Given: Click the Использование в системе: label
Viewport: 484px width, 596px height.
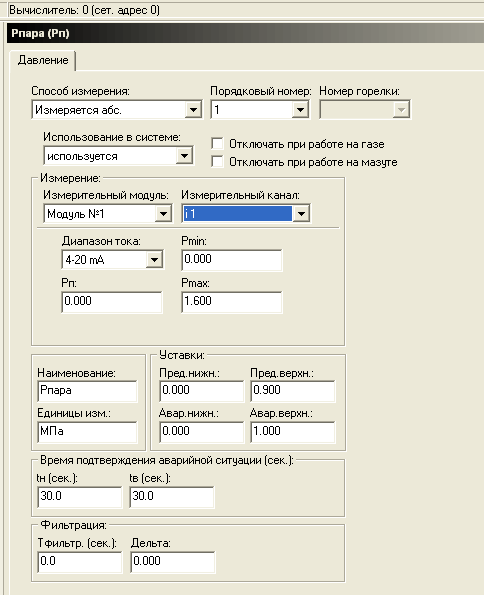Looking at the screenshot, I should [x=112, y=137].
